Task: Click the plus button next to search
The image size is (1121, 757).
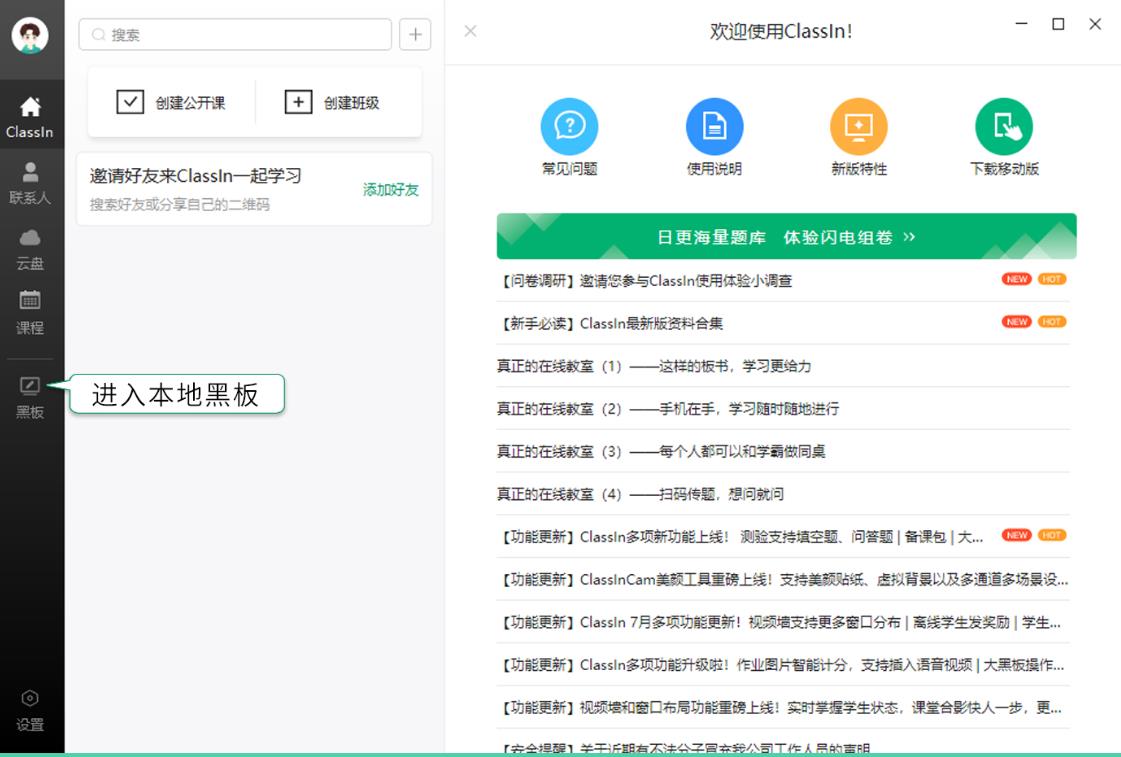Action: 415,34
